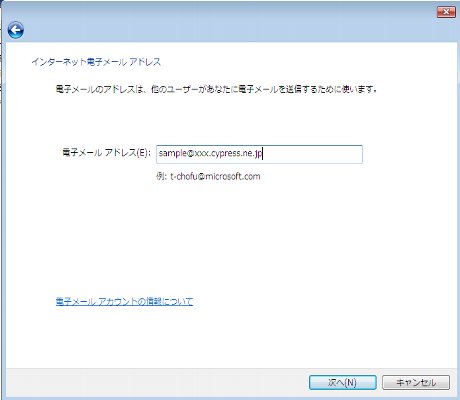The height and width of the screenshot is (400, 460).
Task: Click inside email box's empty right portion
Action: [312, 154]
